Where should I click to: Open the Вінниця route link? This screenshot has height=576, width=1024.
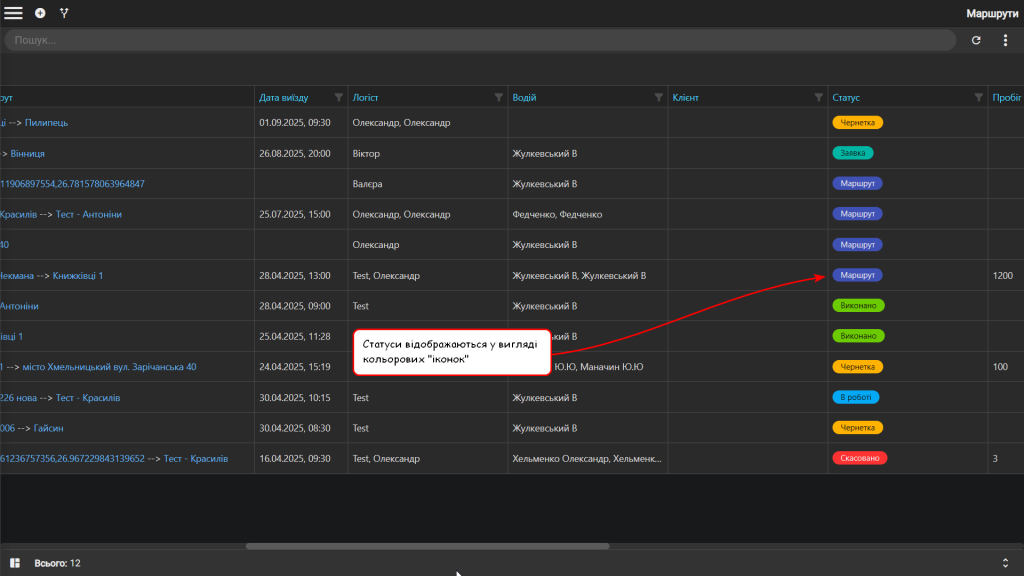(27, 153)
